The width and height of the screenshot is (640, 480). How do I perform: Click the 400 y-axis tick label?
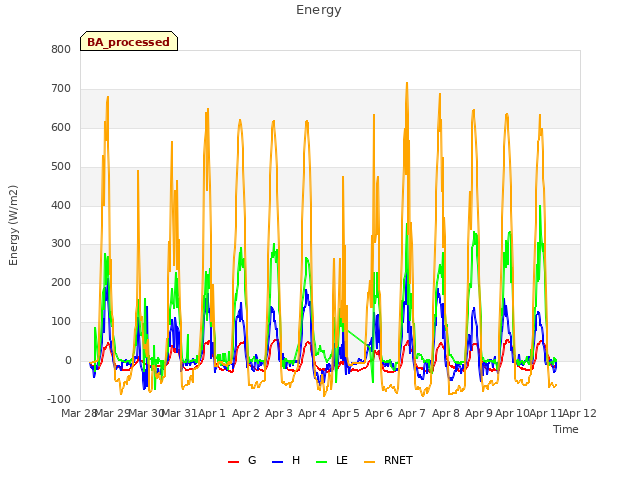point(61,205)
